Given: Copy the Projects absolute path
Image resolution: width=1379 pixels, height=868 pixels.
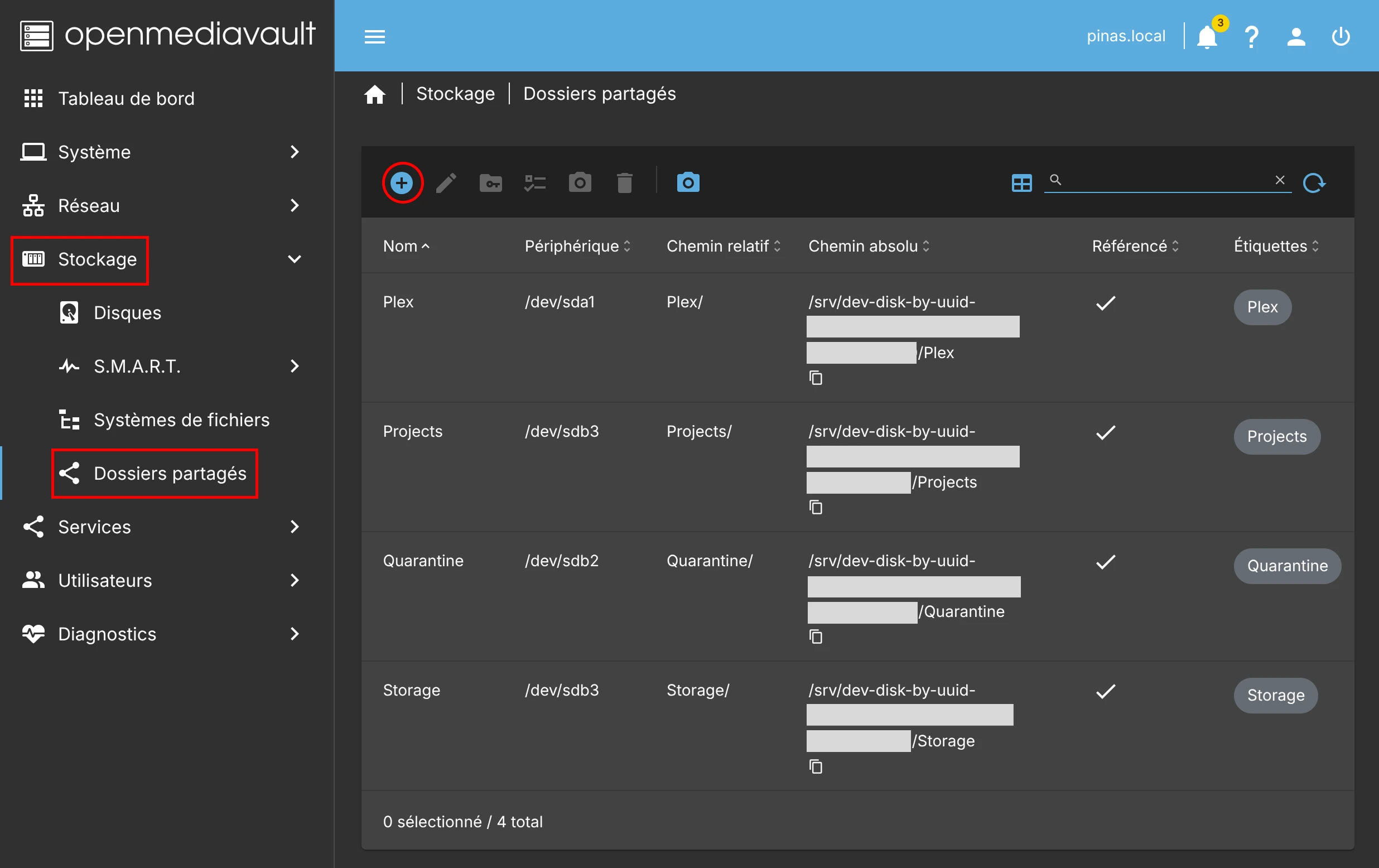Looking at the screenshot, I should coord(816,507).
